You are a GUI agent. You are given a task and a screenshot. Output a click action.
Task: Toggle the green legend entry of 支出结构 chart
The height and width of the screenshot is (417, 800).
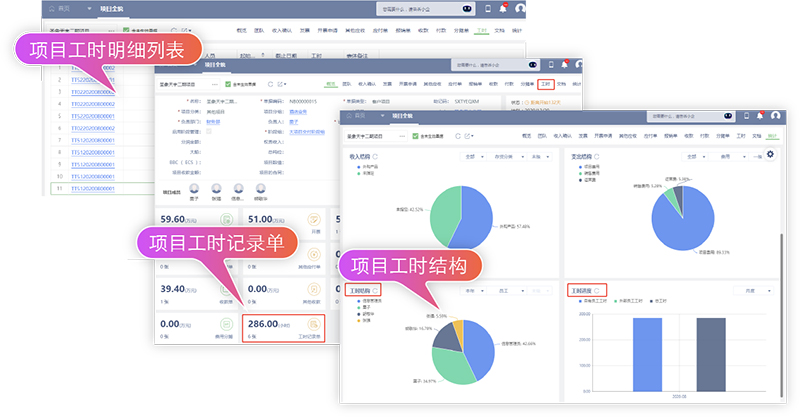tap(589, 174)
